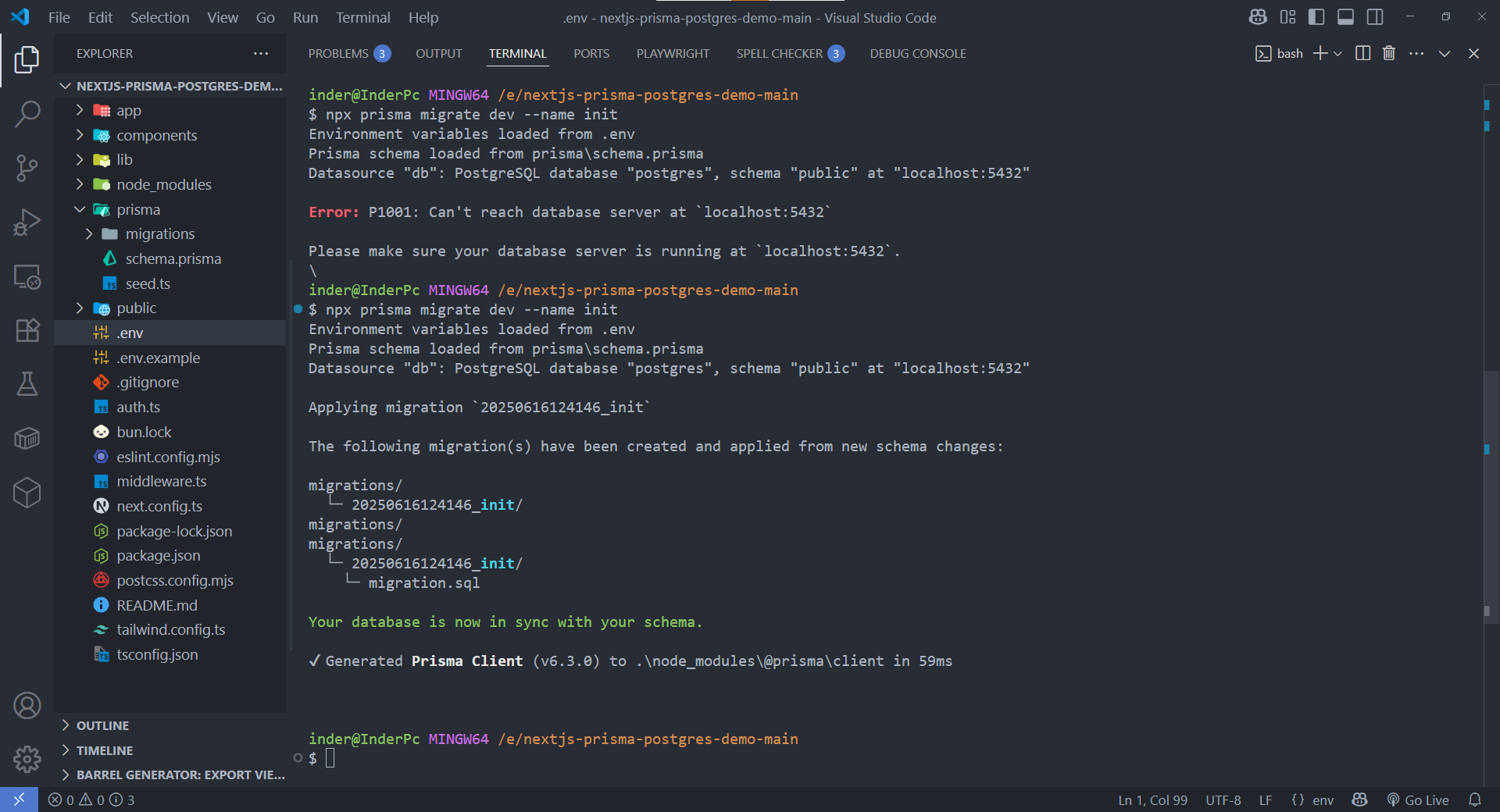Open the Copilot status icon in status bar
Image resolution: width=1500 pixels, height=812 pixels.
pyautogui.click(x=1360, y=800)
